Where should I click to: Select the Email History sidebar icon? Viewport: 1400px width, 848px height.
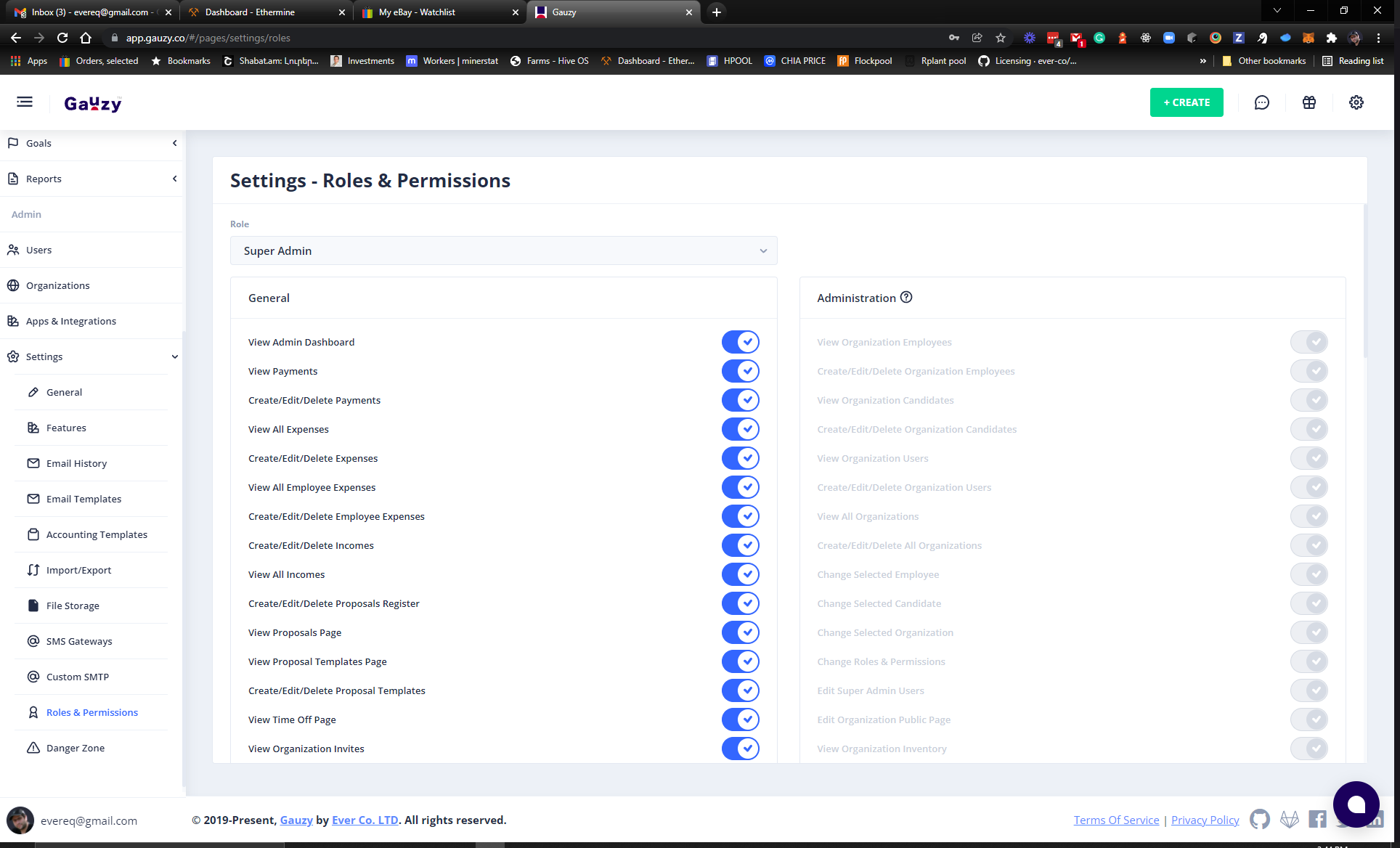tap(33, 462)
